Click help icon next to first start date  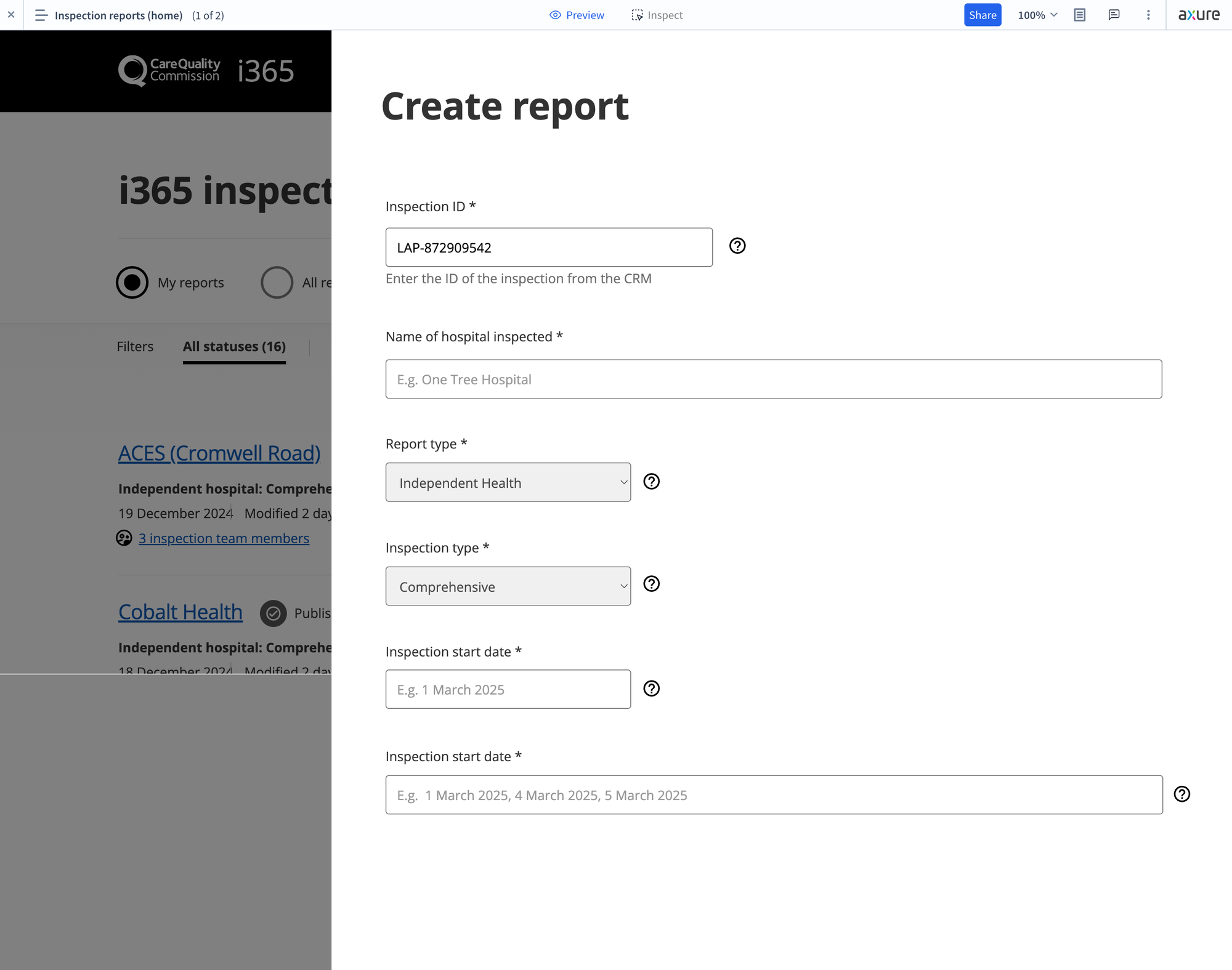click(651, 689)
